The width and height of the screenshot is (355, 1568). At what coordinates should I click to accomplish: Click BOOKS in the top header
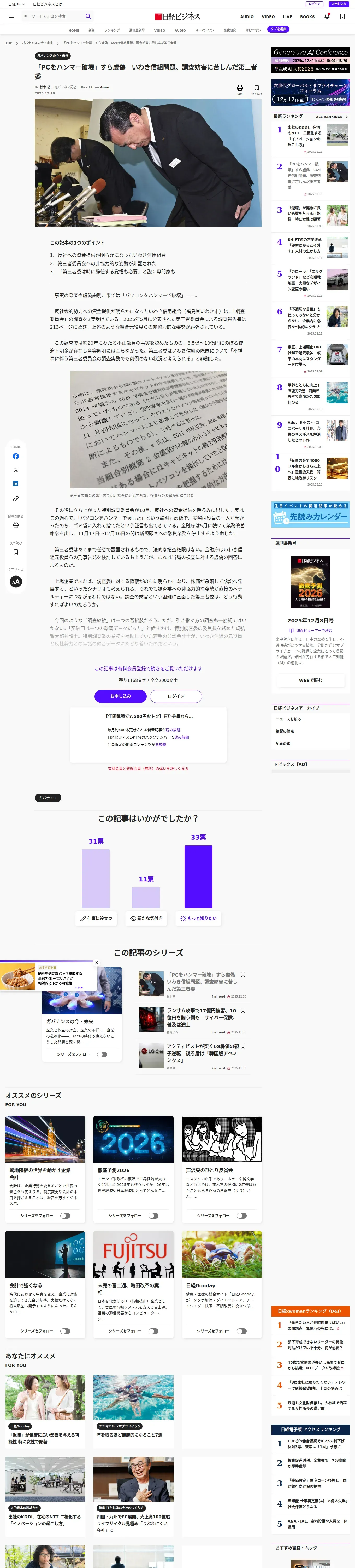307,16
